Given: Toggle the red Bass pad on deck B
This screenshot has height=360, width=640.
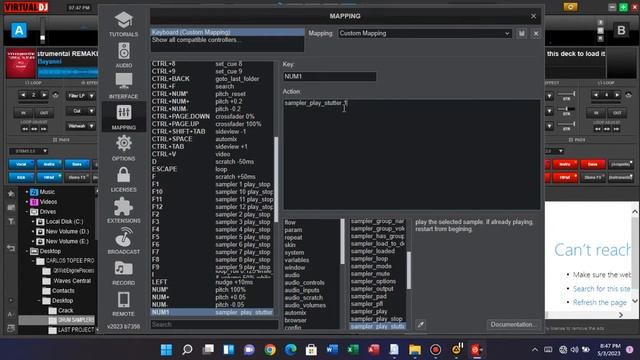Looking at the screenshot, I should pos(593,164).
